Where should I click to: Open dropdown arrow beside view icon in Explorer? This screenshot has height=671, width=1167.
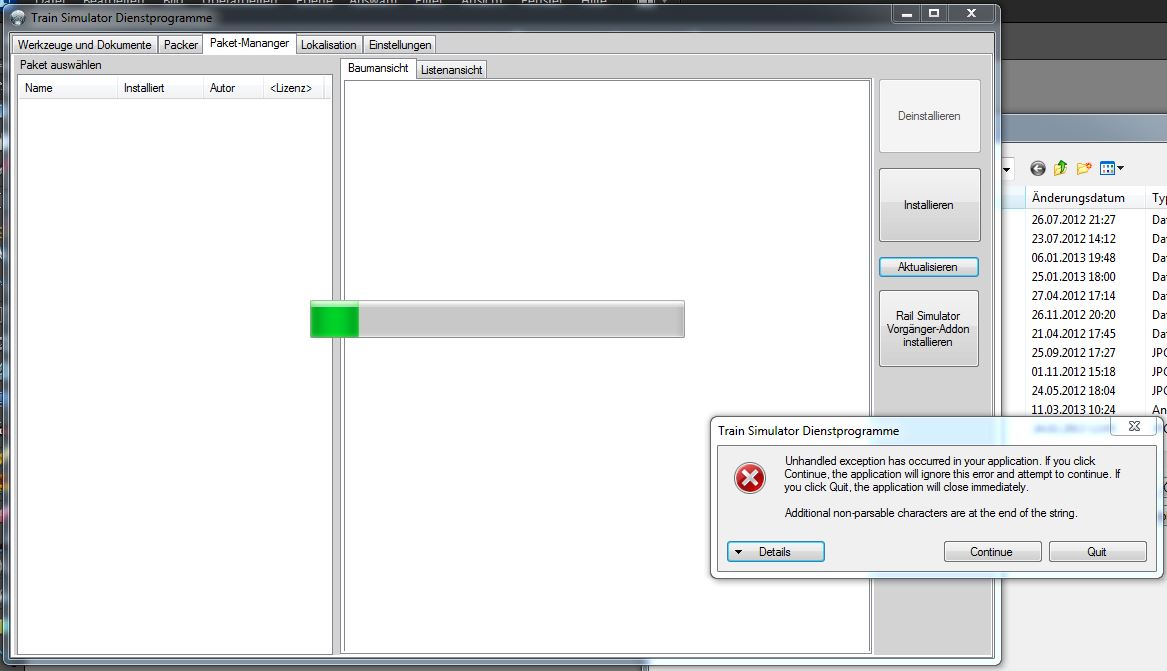[x=1120, y=169]
